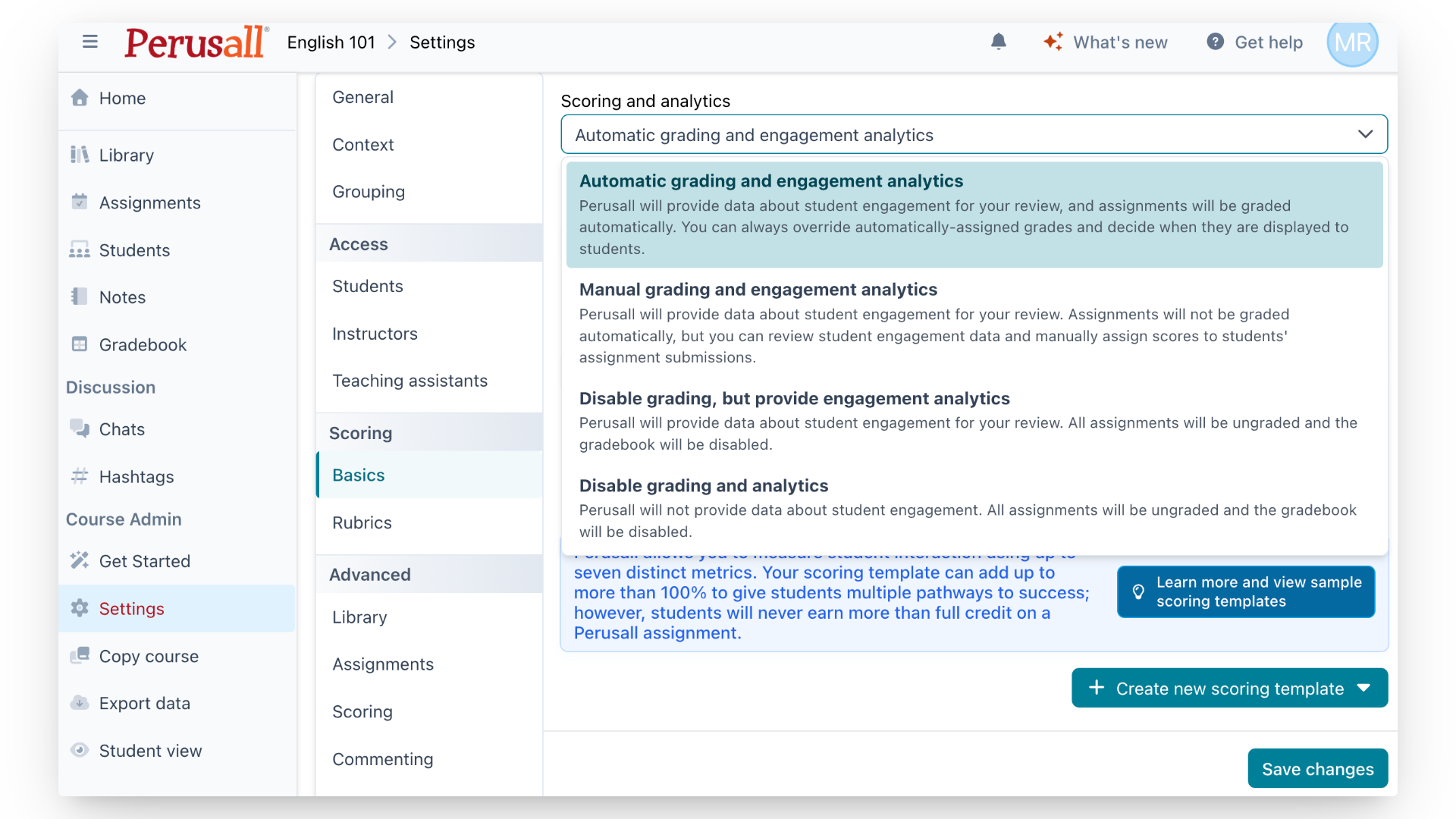
Task: Click the Student view eye icon
Action: [x=80, y=750]
